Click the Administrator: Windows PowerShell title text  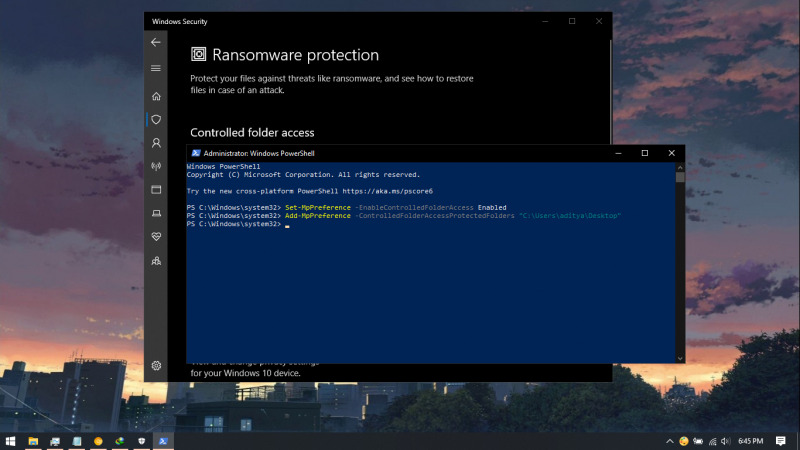259,153
